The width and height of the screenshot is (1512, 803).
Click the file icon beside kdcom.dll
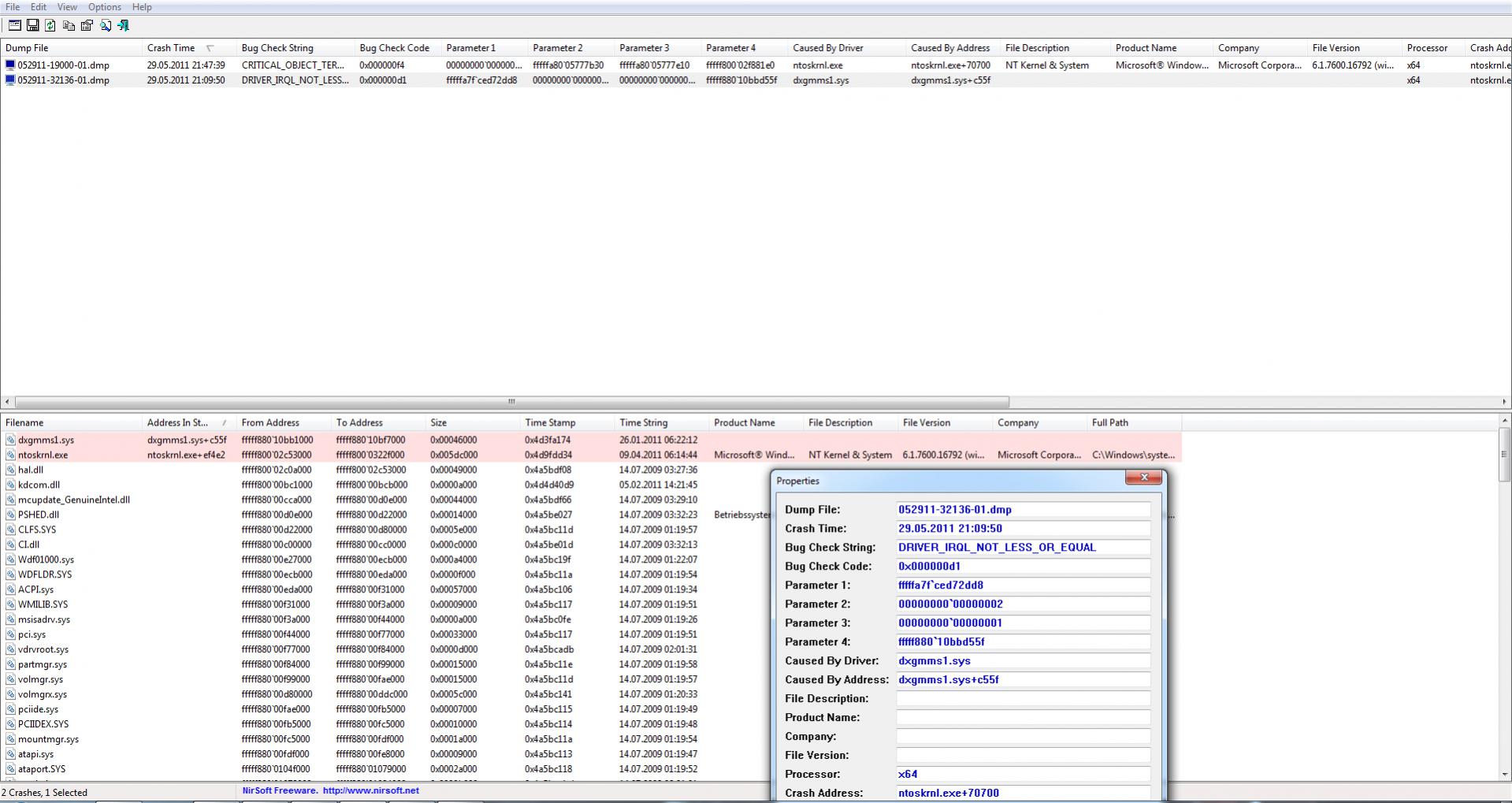(x=10, y=485)
